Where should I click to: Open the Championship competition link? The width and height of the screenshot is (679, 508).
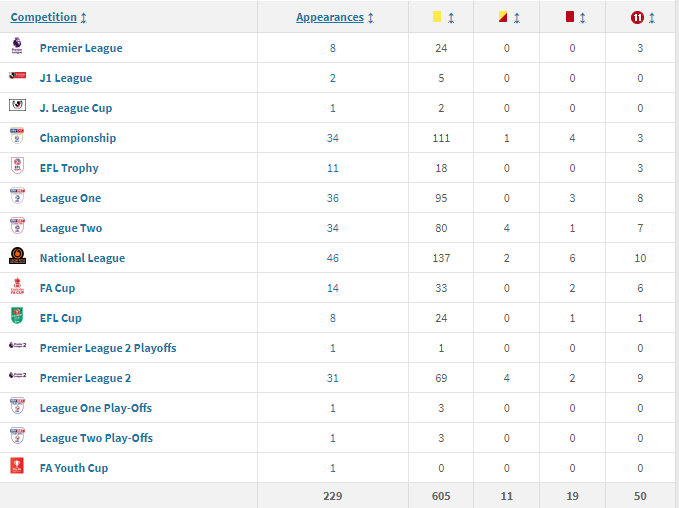pos(78,138)
